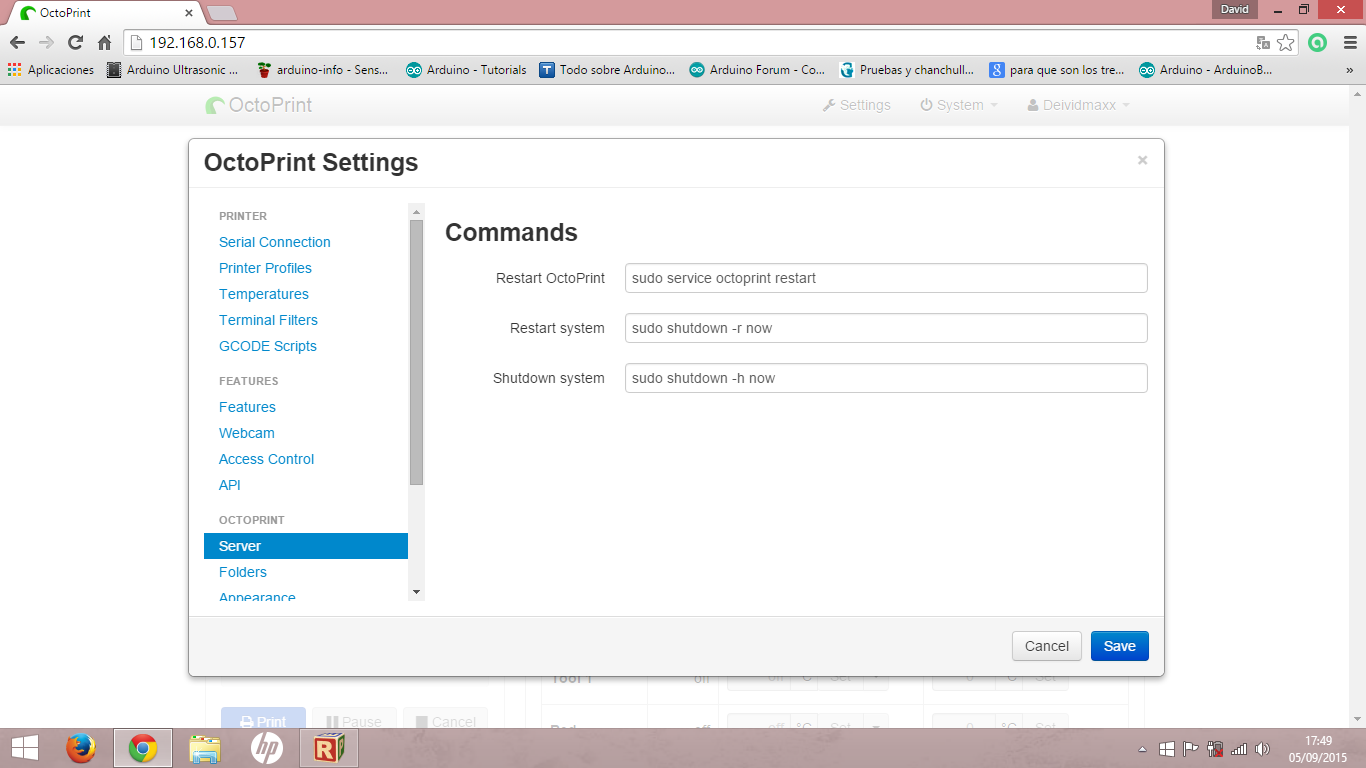Focus the Shutdown system command field
Viewport: 1366px width, 768px height.
[x=886, y=378]
